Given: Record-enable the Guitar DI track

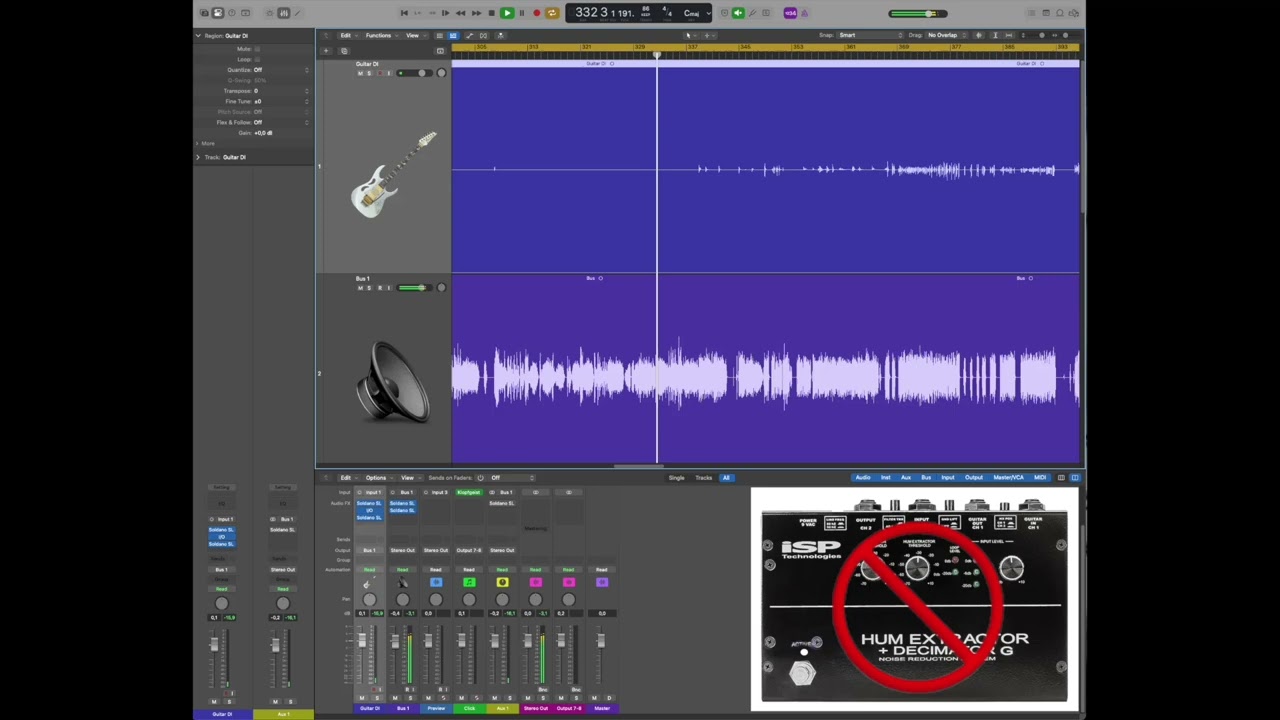Looking at the screenshot, I should [x=379, y=73].
